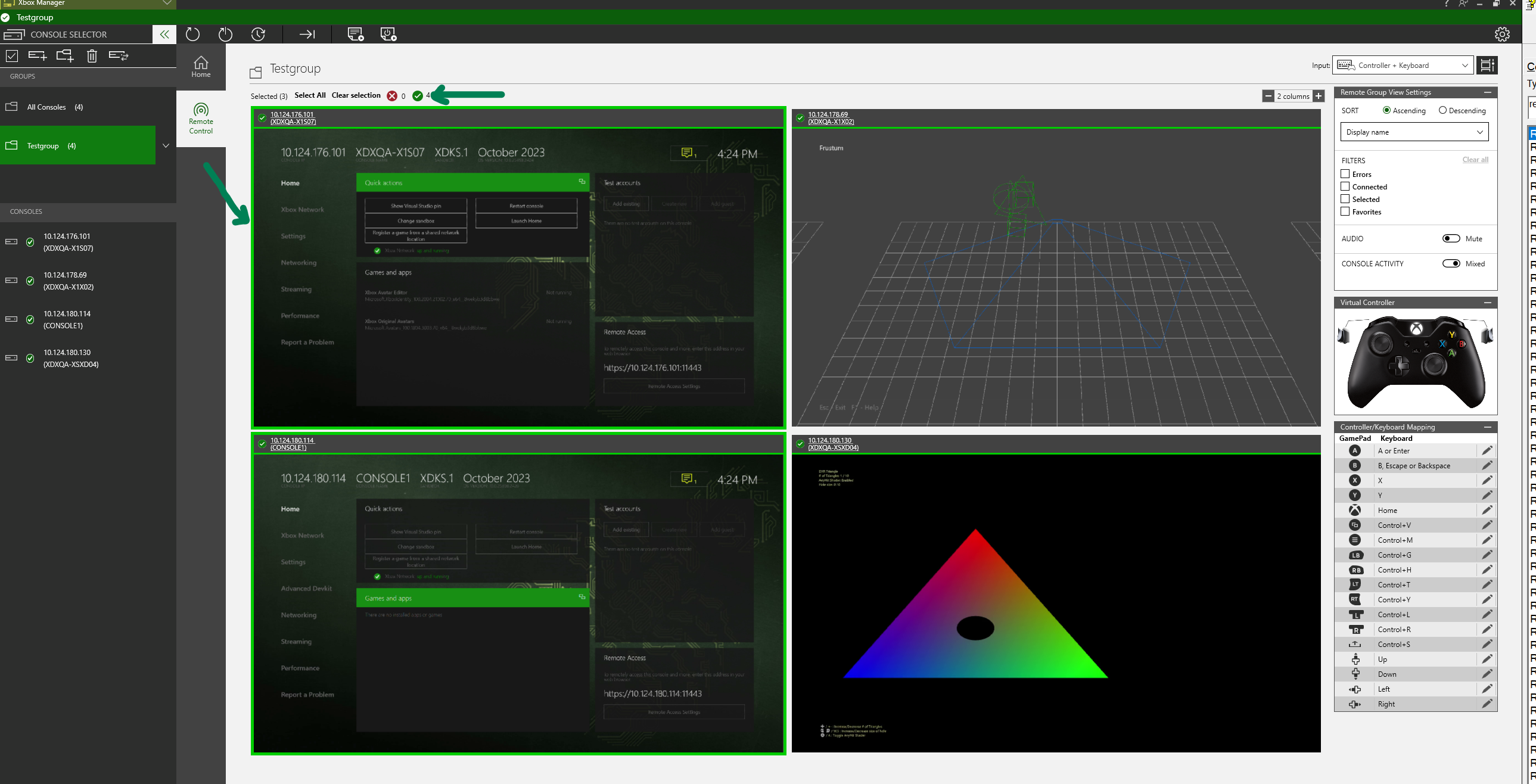Enable the Errors filter checkbox
This screenshot has height=784, width=1536.
(x=1345, y=174)
